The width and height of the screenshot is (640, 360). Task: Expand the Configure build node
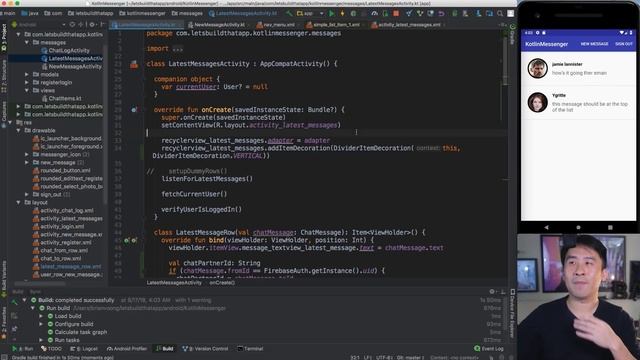click(x=41, y=324)
